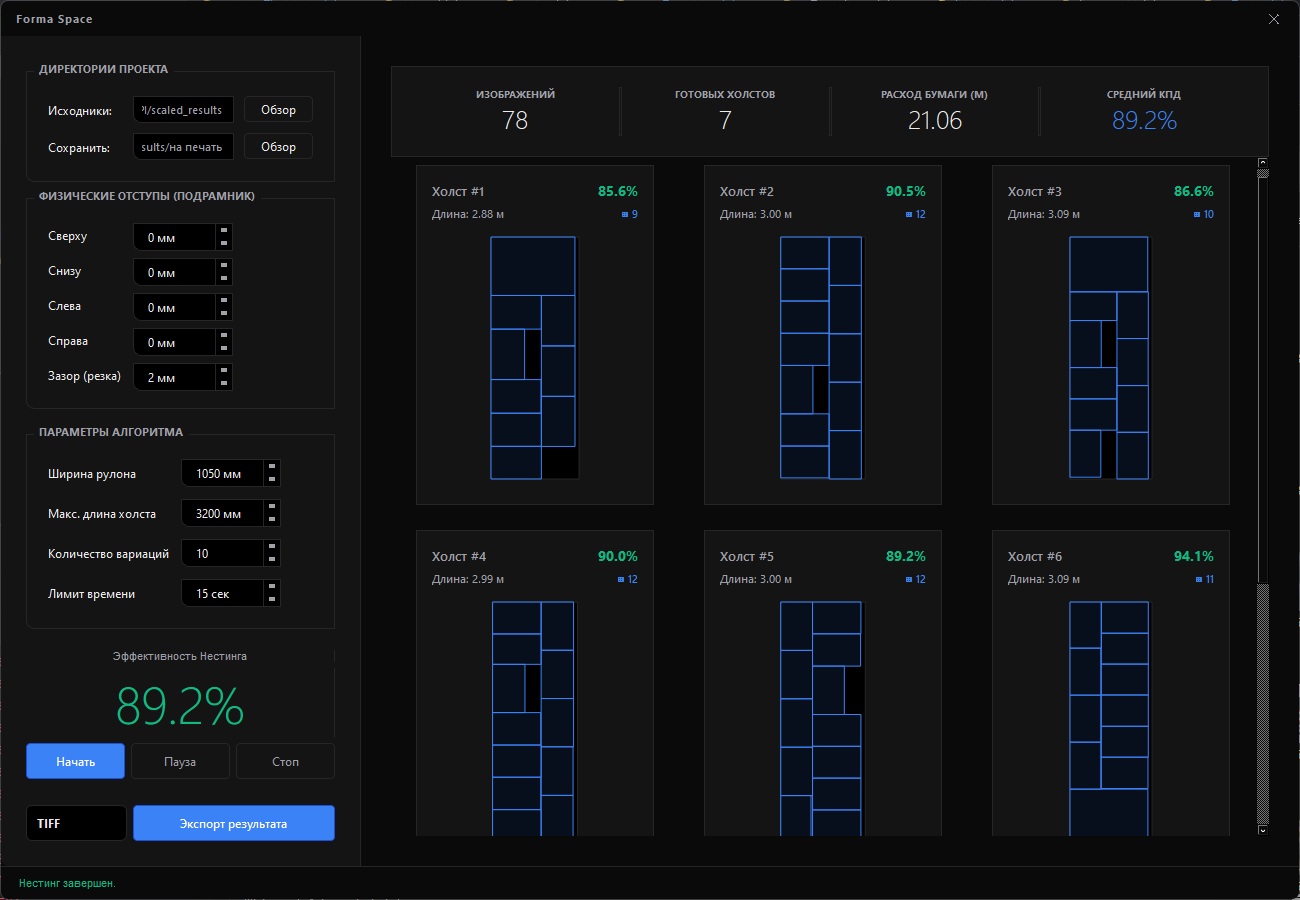
Task: Select the Холст #5 layout preview
Action: [822, 718]
